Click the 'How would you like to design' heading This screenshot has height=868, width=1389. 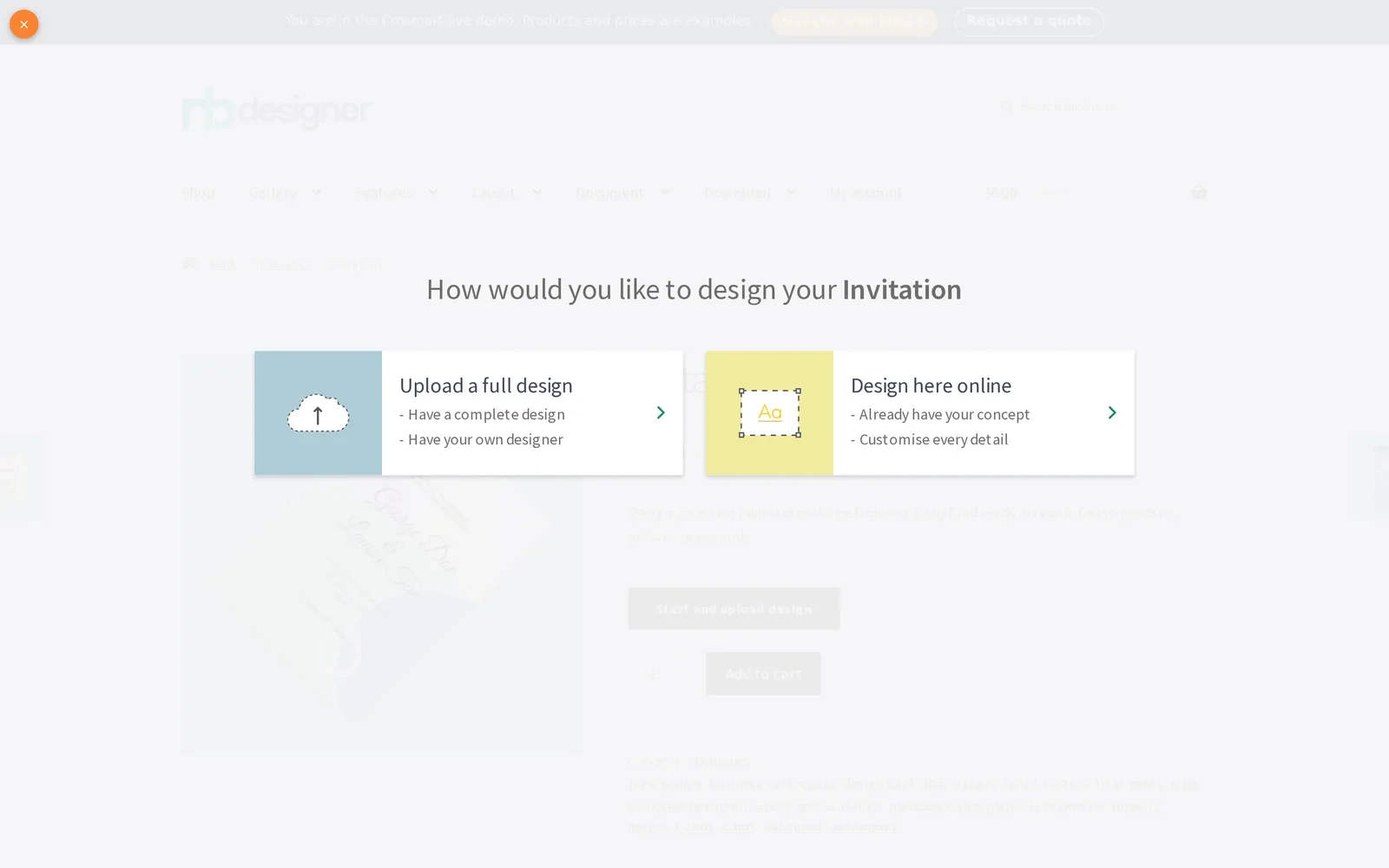[694, 289]
